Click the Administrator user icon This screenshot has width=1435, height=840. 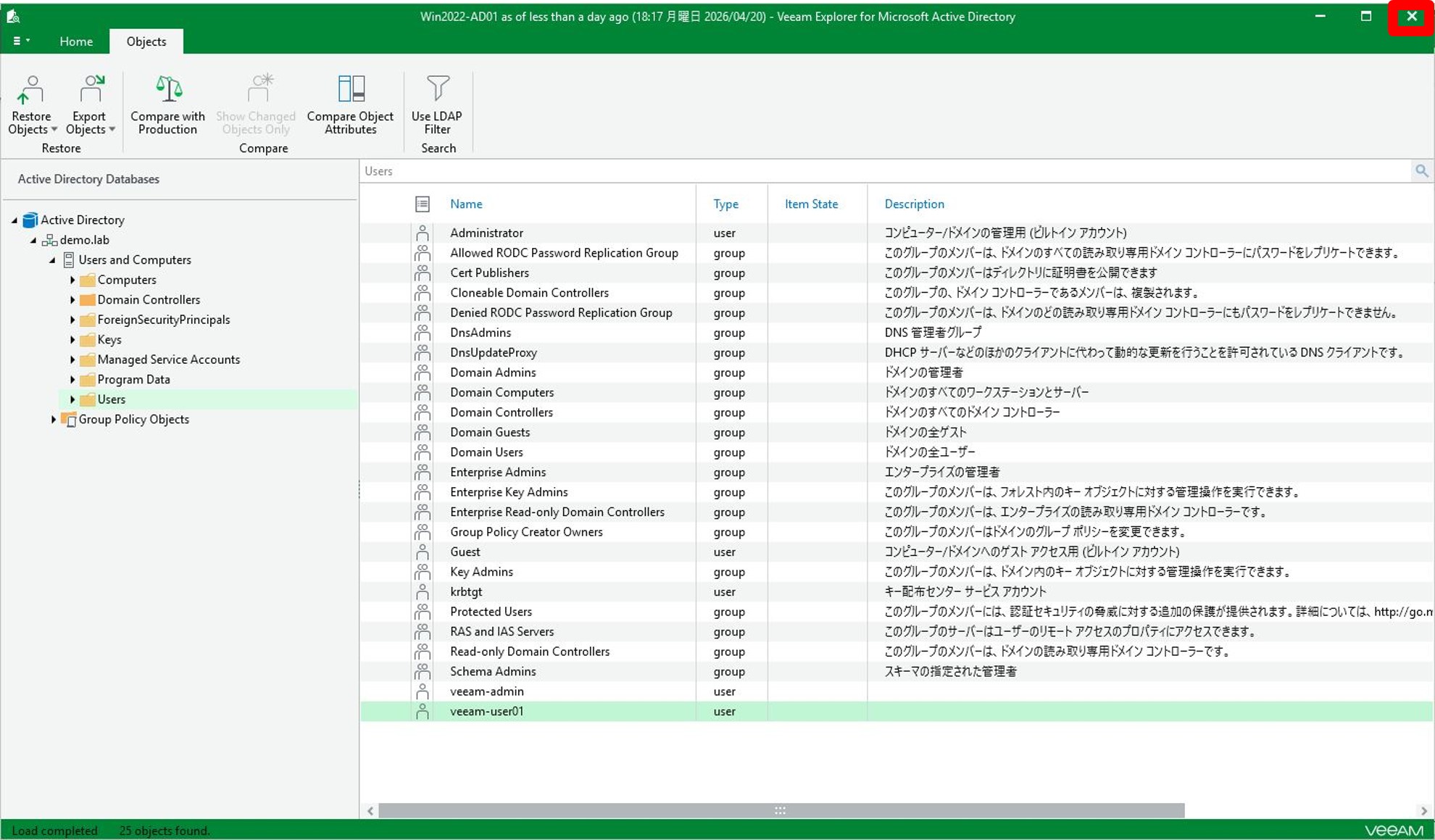click(x=423, y=233)
